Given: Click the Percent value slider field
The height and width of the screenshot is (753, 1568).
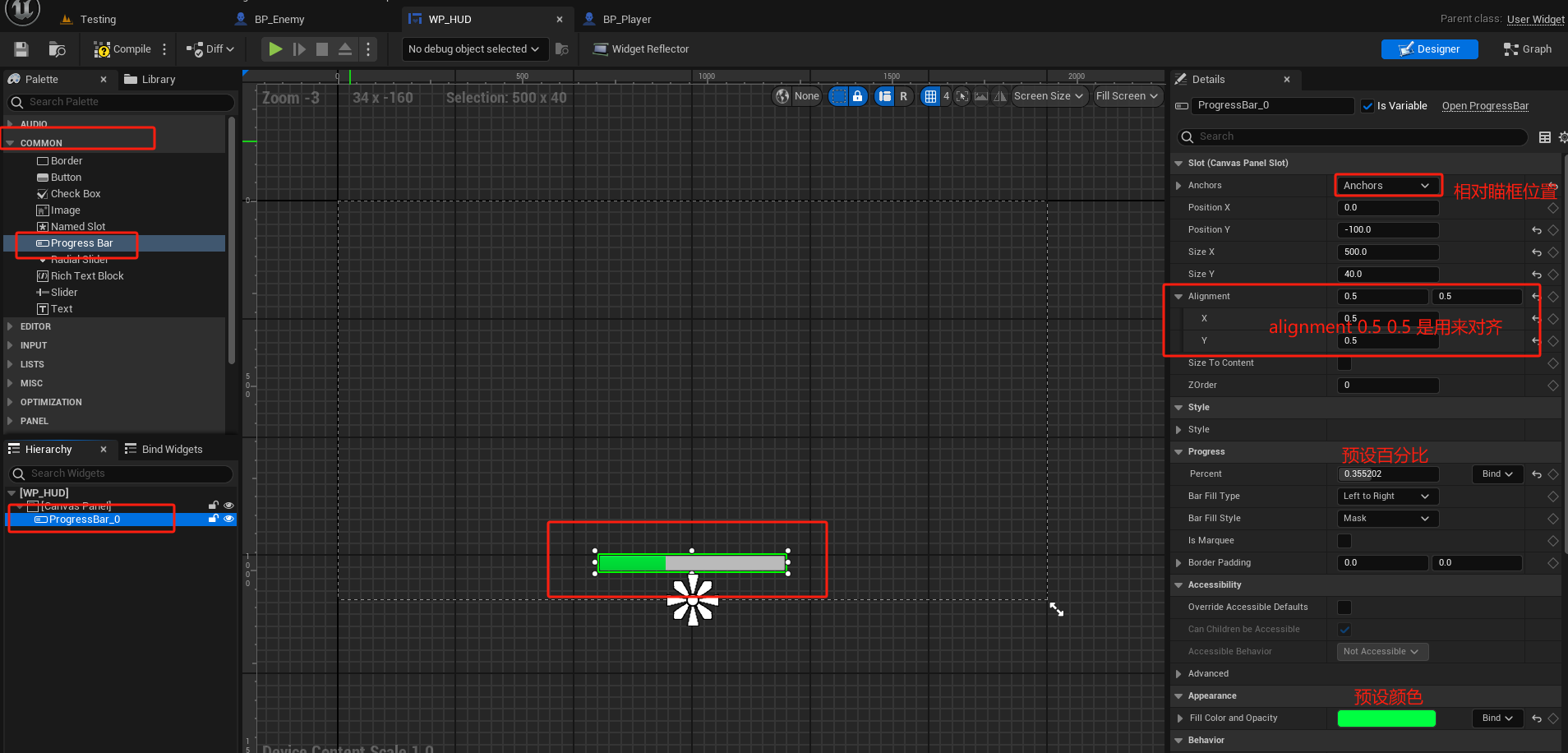Looking at the screenshot, I should click(1388, 474).
